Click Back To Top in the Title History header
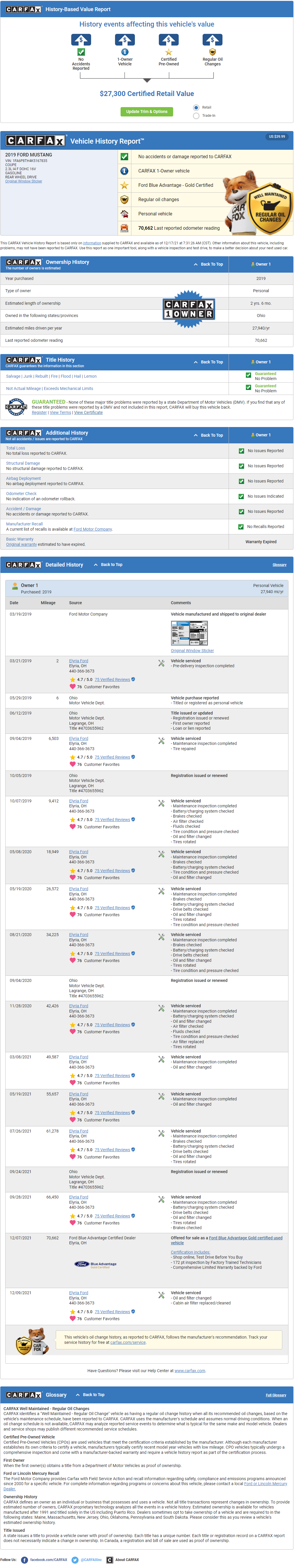The height and width of the screenshot is (1568, 294). 208,362
